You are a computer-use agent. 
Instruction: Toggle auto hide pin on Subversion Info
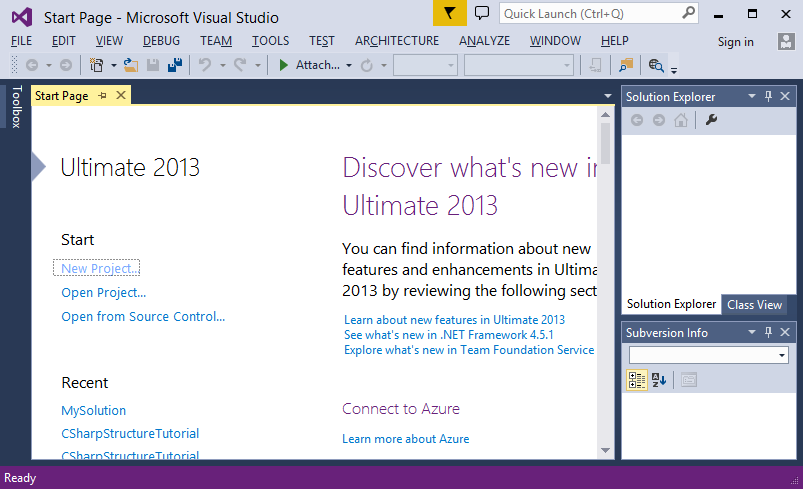click(x=768, y=332)
